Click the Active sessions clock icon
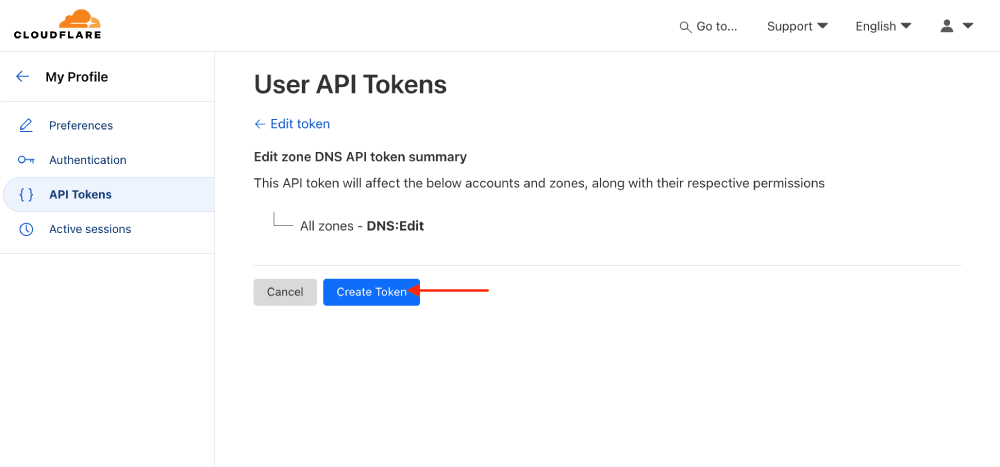1000x467 pixels. click(x=26, y=229)
